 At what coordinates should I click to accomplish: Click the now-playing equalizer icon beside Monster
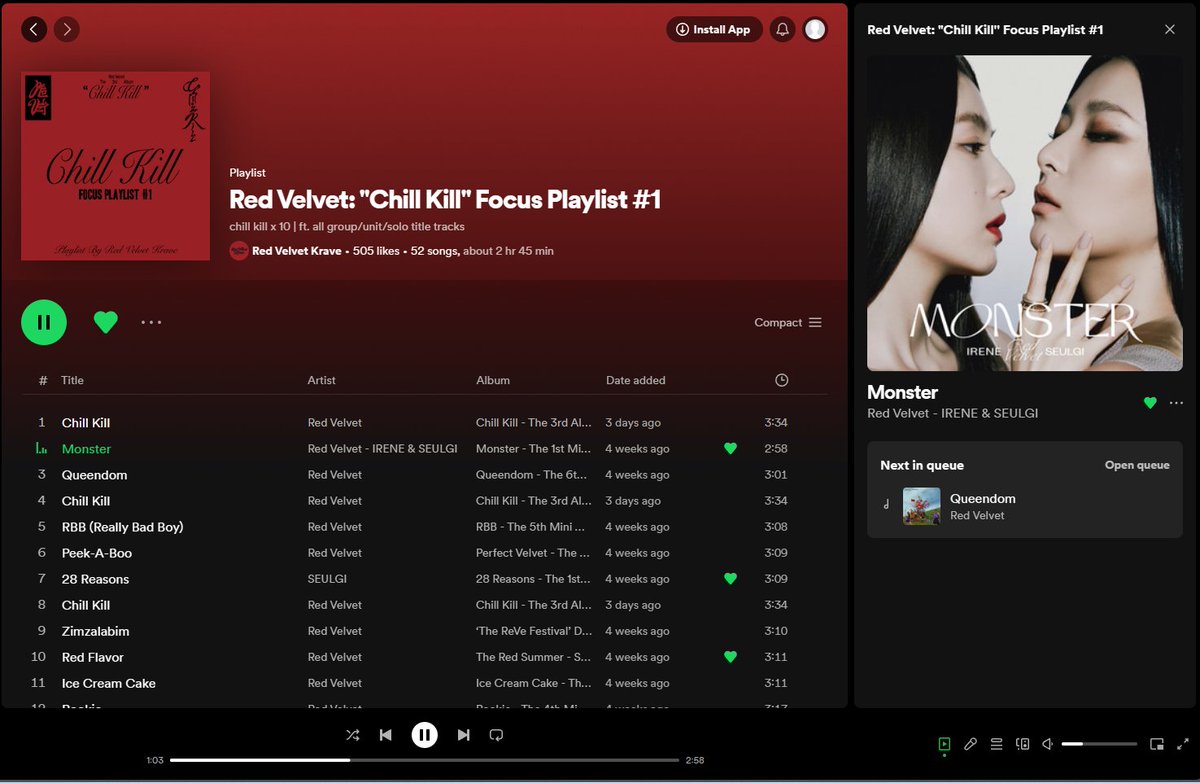point(41,449)
